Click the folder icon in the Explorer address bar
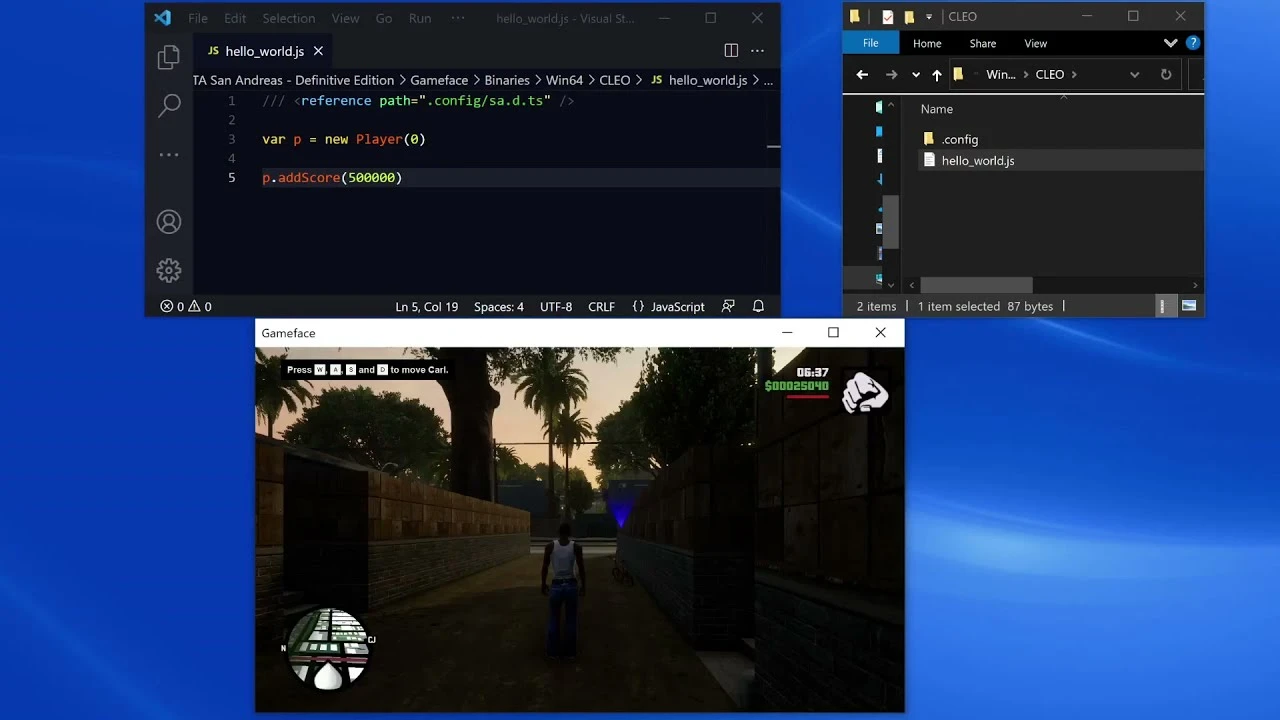Viewport: 1280px width, 720px height. tap(959, 75)
